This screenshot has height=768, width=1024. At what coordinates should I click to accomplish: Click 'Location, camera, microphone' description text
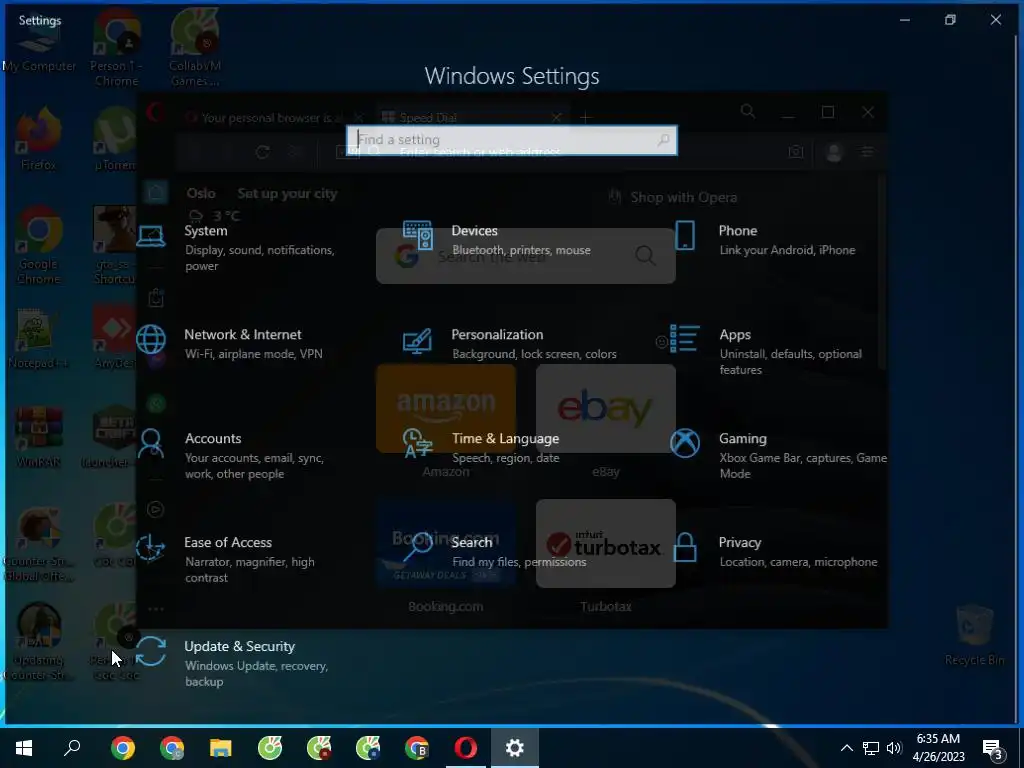[x=798, y=562]
